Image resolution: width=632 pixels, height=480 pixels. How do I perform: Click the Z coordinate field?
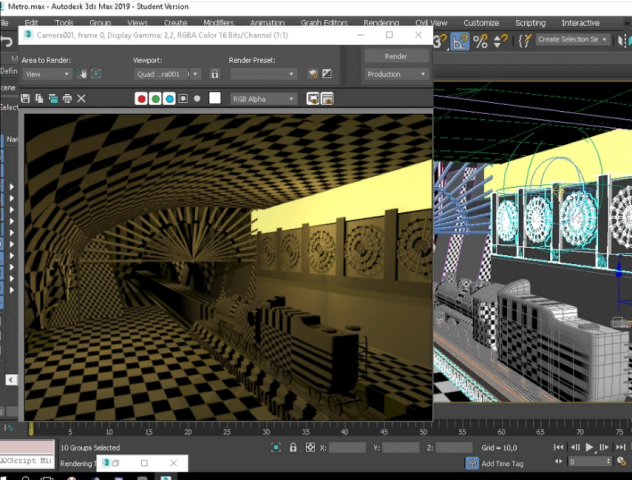[x=454, y=448]
